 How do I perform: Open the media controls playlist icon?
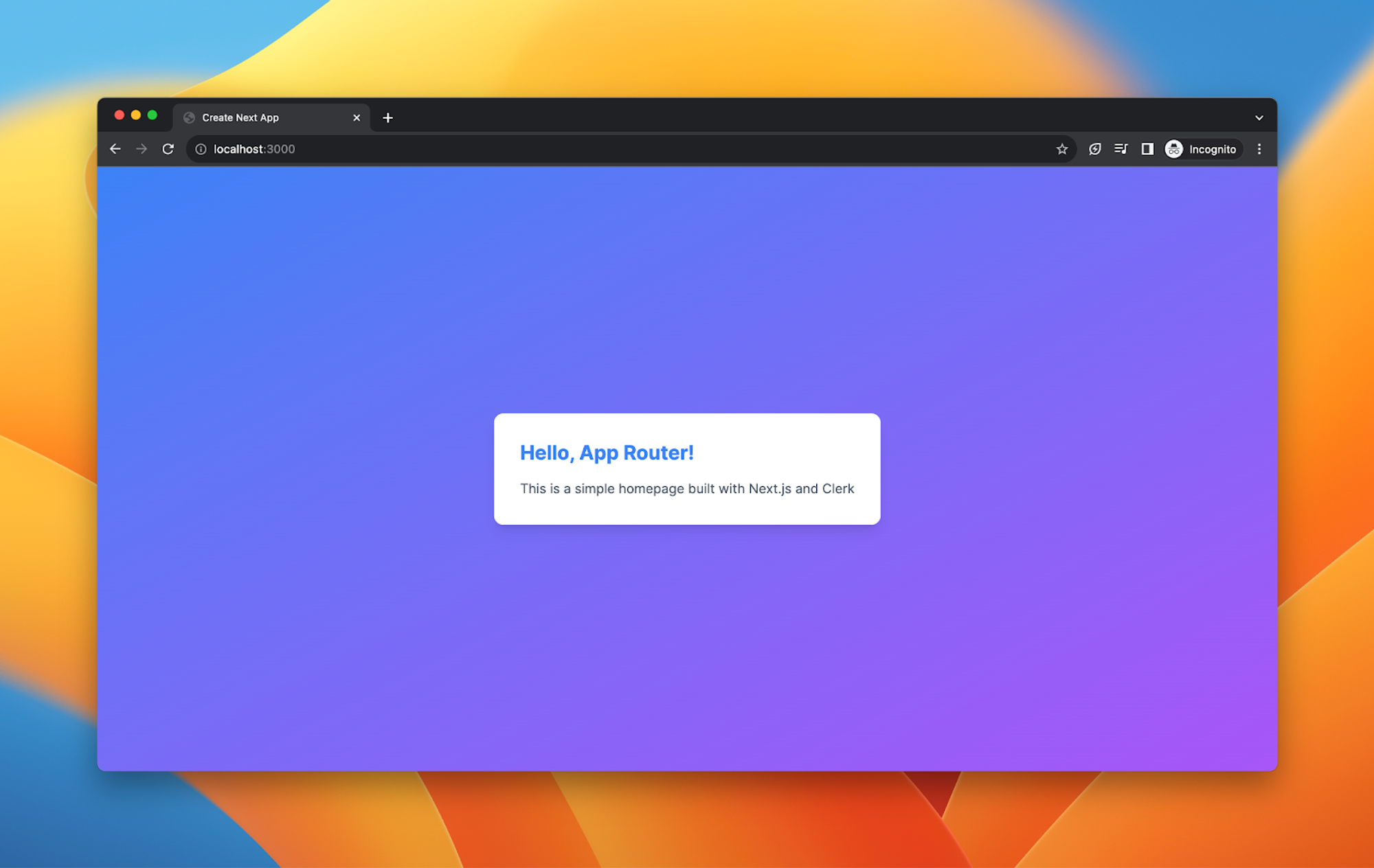(1121, 149)
